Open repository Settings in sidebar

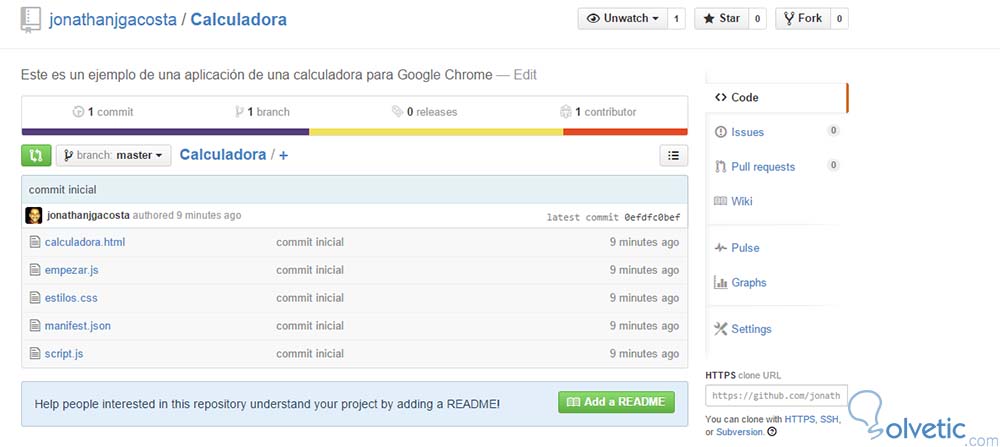pos(751,329)
